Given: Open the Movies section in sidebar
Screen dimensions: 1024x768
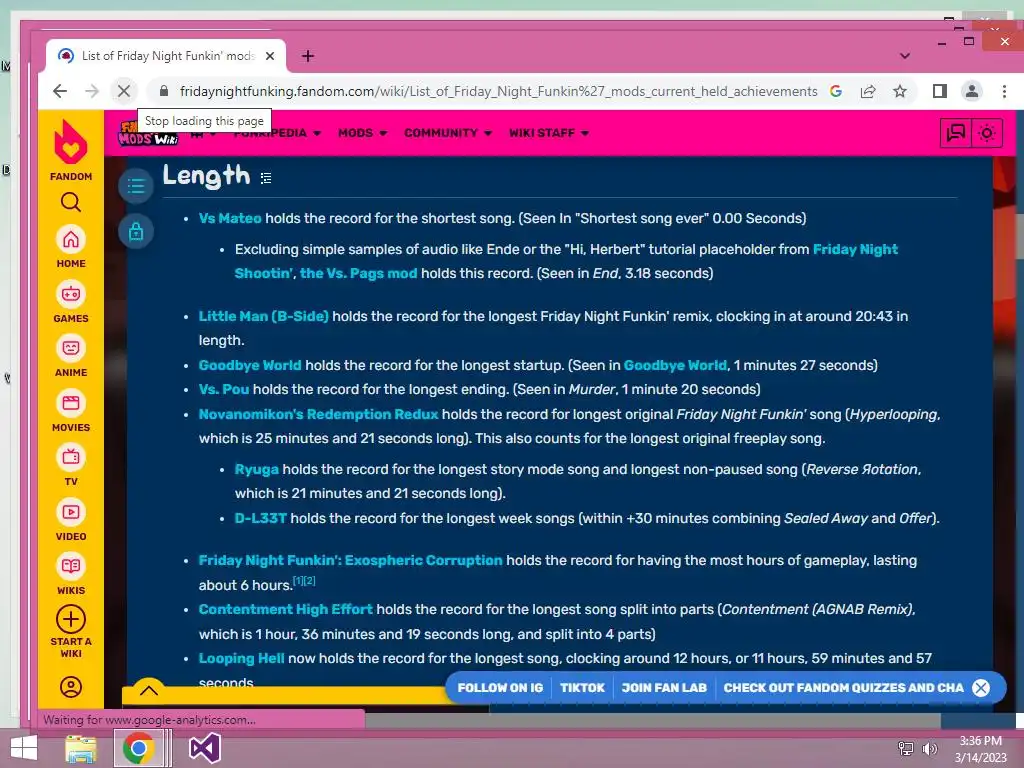Looking at the screenshot, I should click(71, 411).
